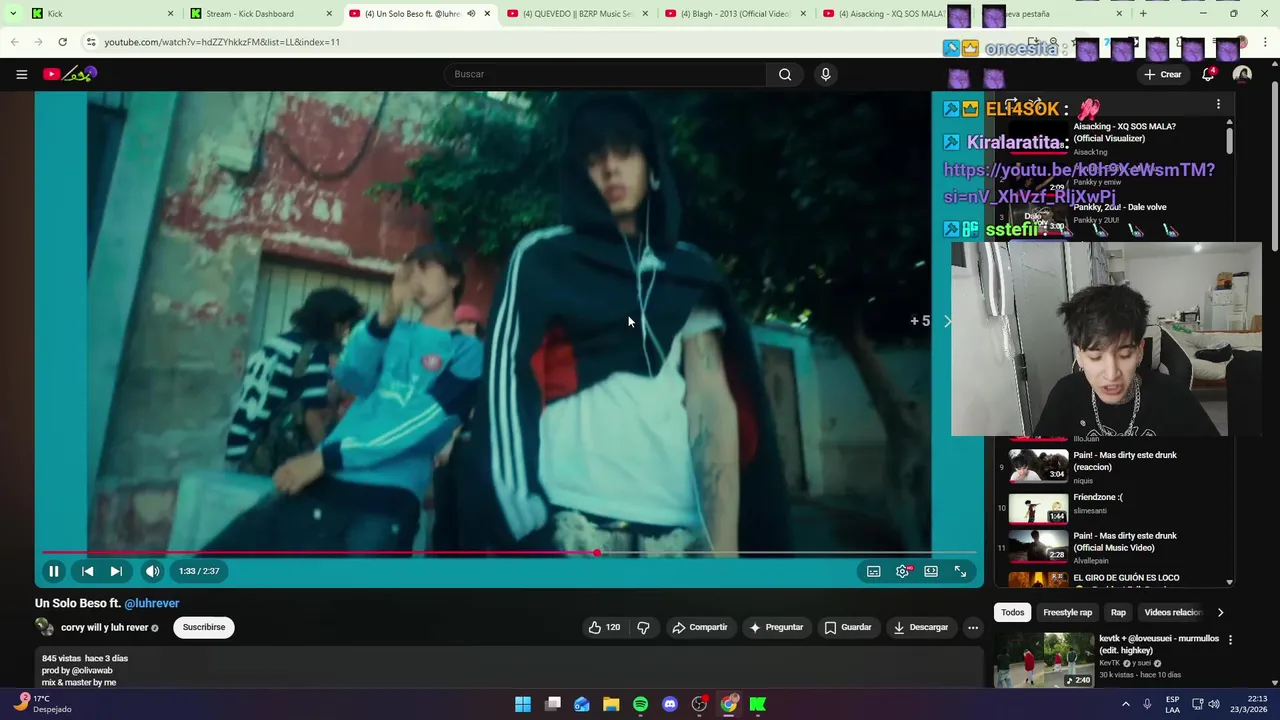Open the corvy will channel avatar
The width and height of the screenshot is (1280, 720).
pyautogui.click(x=44, y=627)
